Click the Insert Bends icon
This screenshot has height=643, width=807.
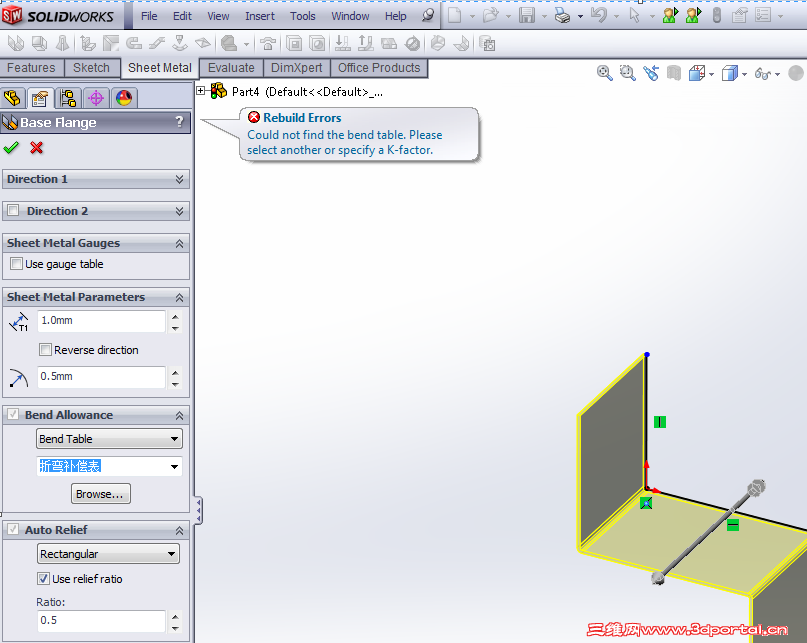(461, 44)
